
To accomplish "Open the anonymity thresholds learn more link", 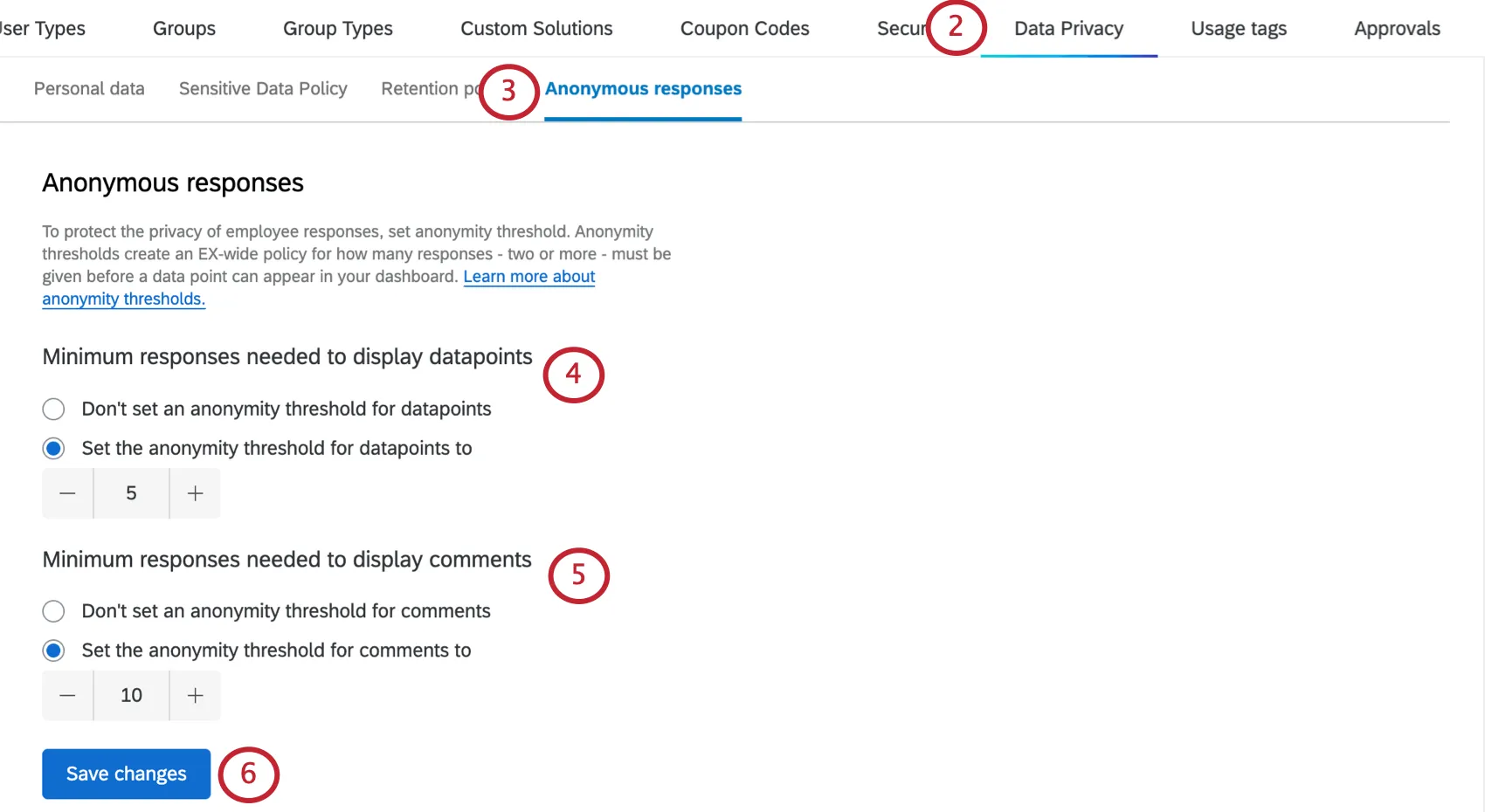I will tap(529, 276).
